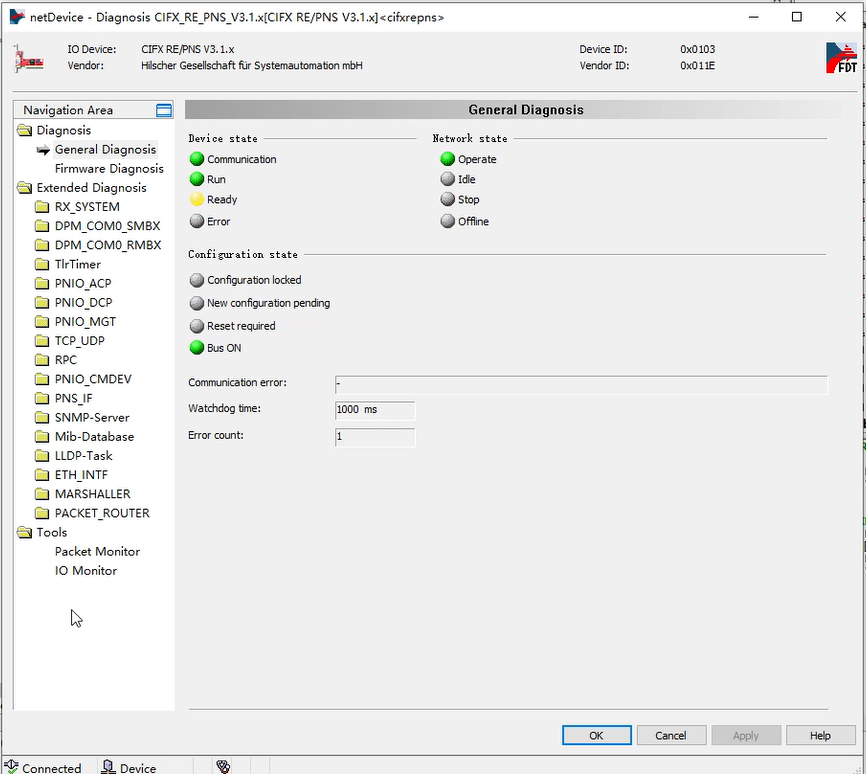Viewport: 866px width, 774px height.
Task: Click the Device status bar icon
Action: [x=108, y=767]
